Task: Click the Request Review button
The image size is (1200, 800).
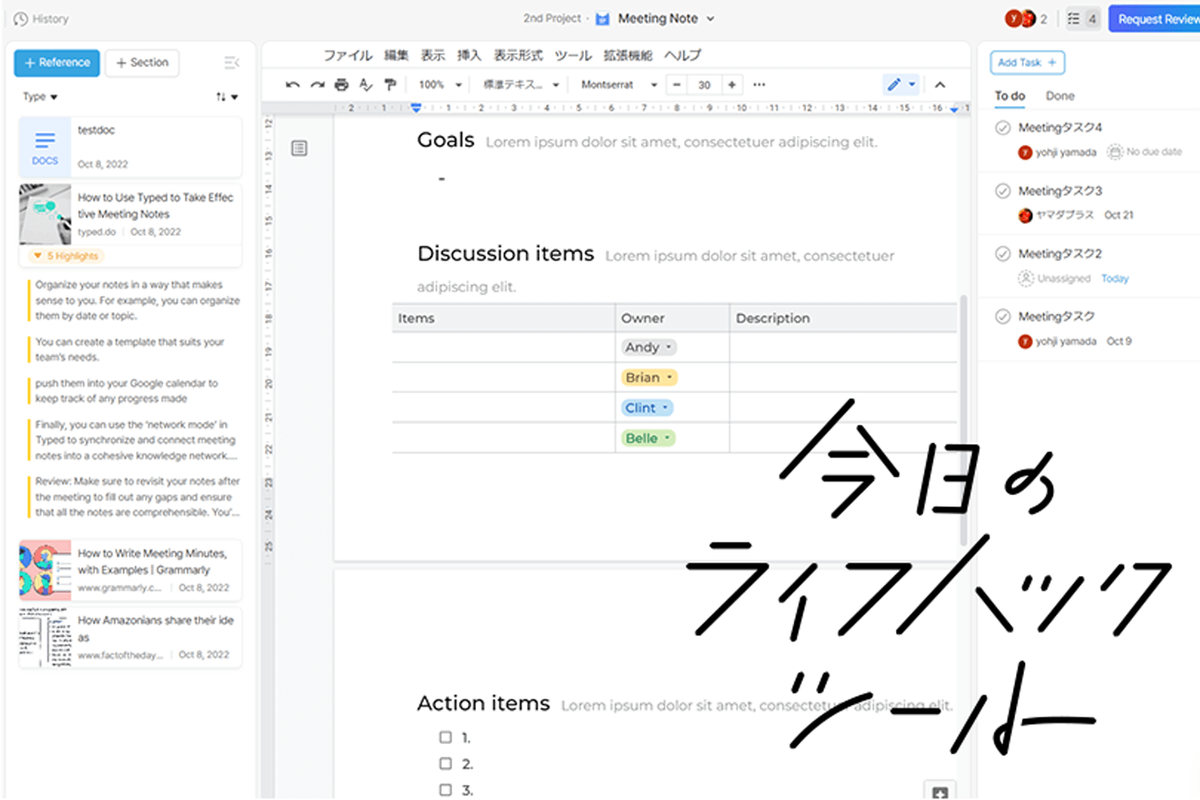Action: [x=1157, y=18]
